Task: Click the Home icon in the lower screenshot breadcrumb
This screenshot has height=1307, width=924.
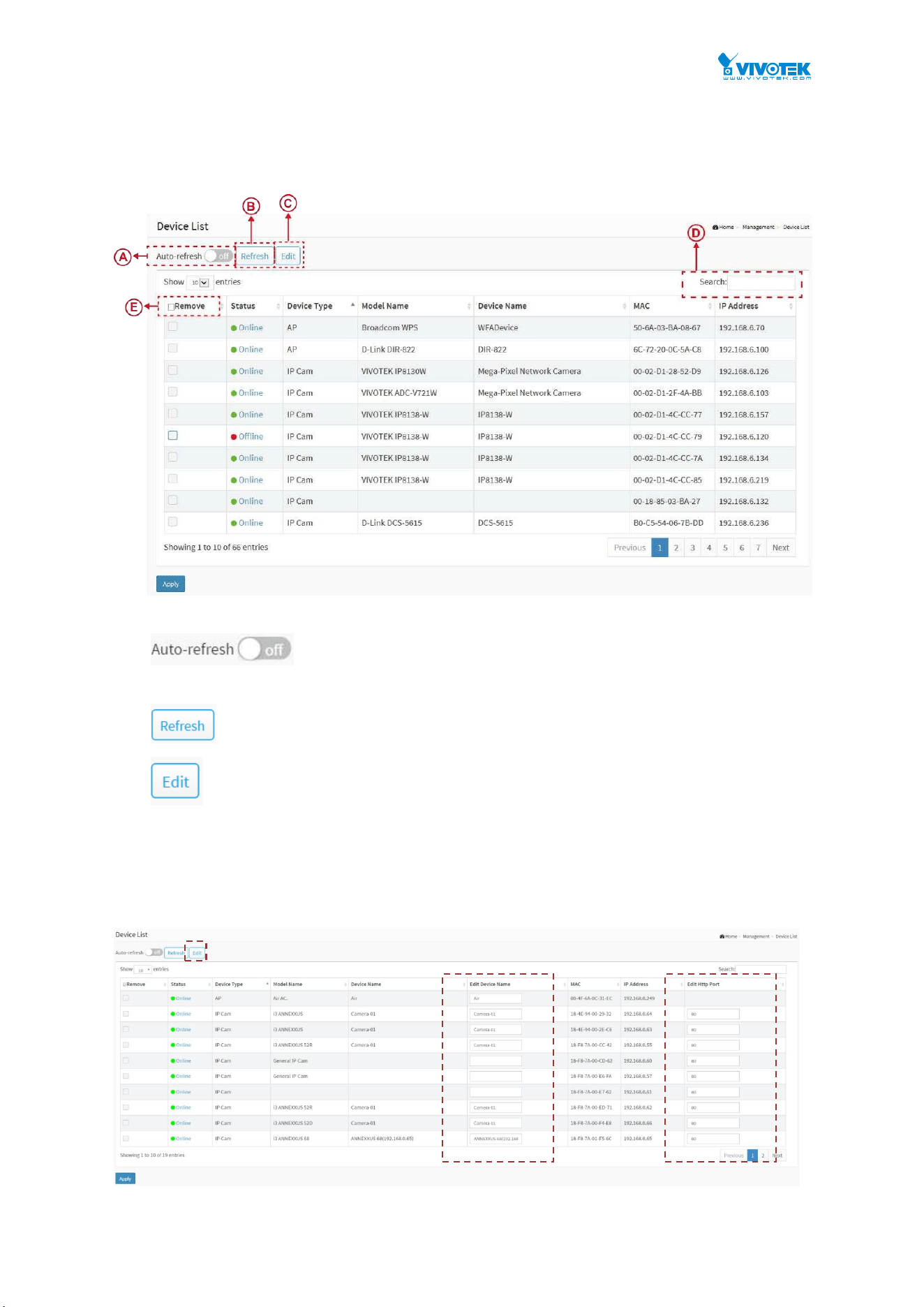Action: tap(722, 936)
